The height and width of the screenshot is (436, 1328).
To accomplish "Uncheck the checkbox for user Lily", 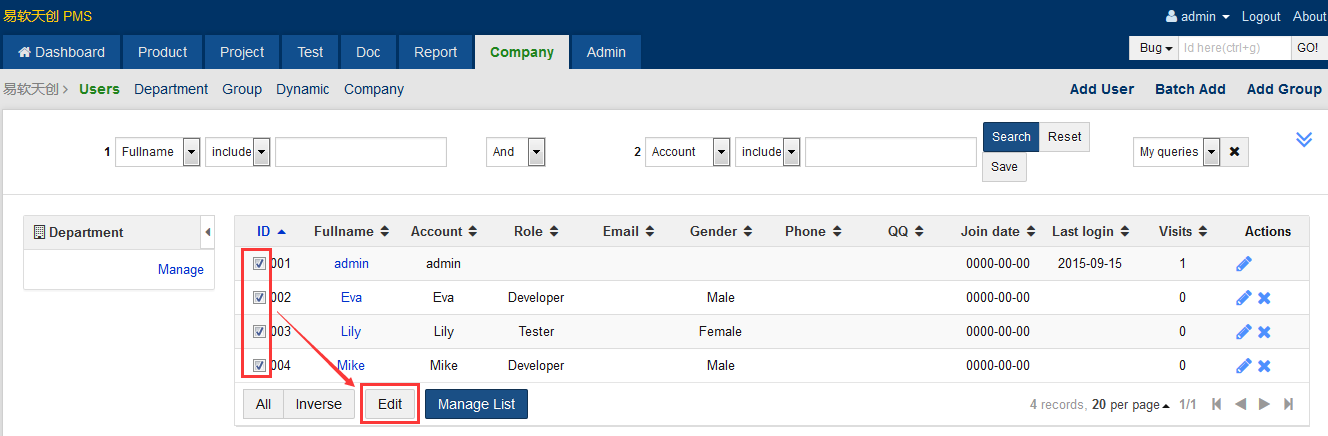I will coord(259,331).
